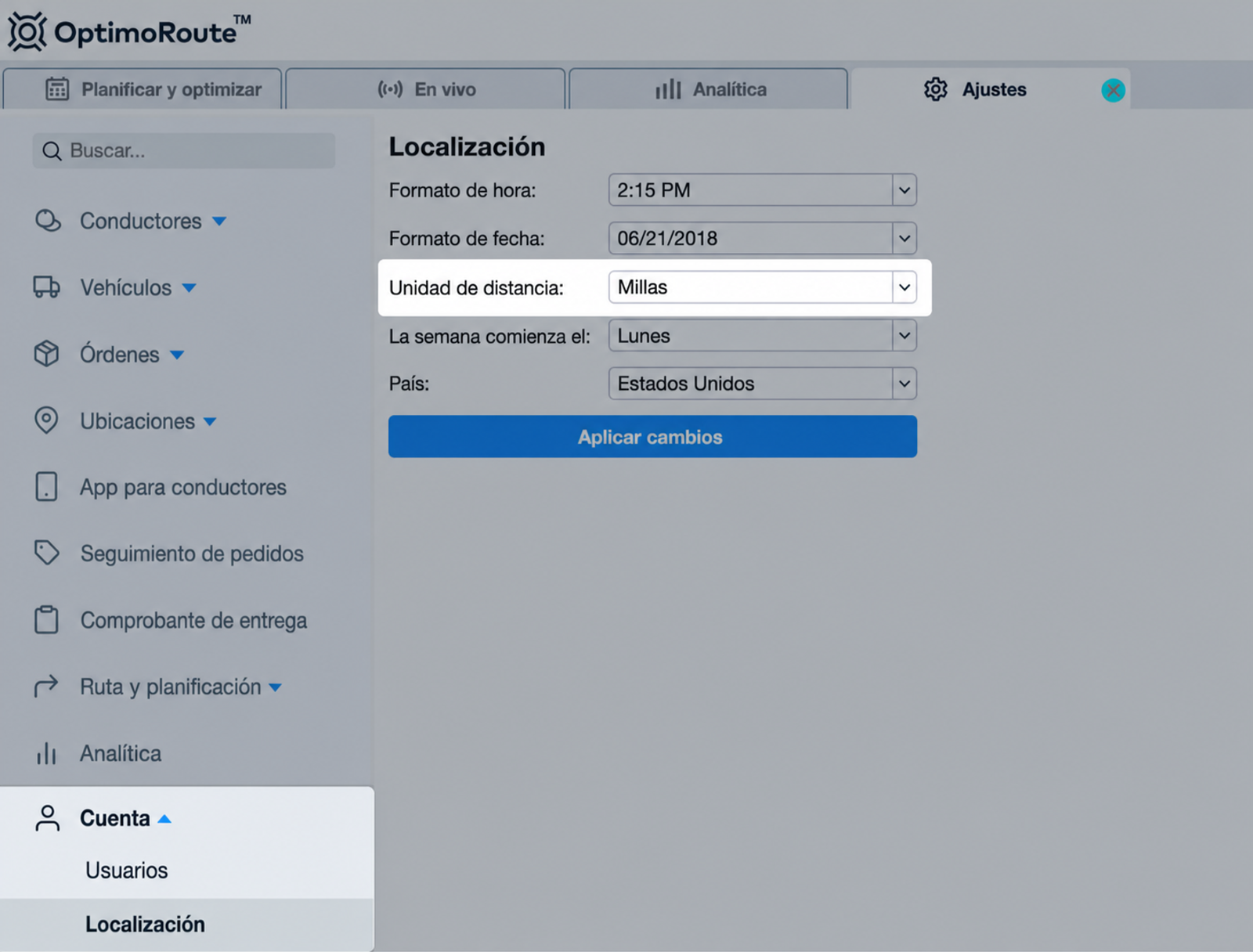Click the clipboard icon for Comprobante de entrega

46,619
